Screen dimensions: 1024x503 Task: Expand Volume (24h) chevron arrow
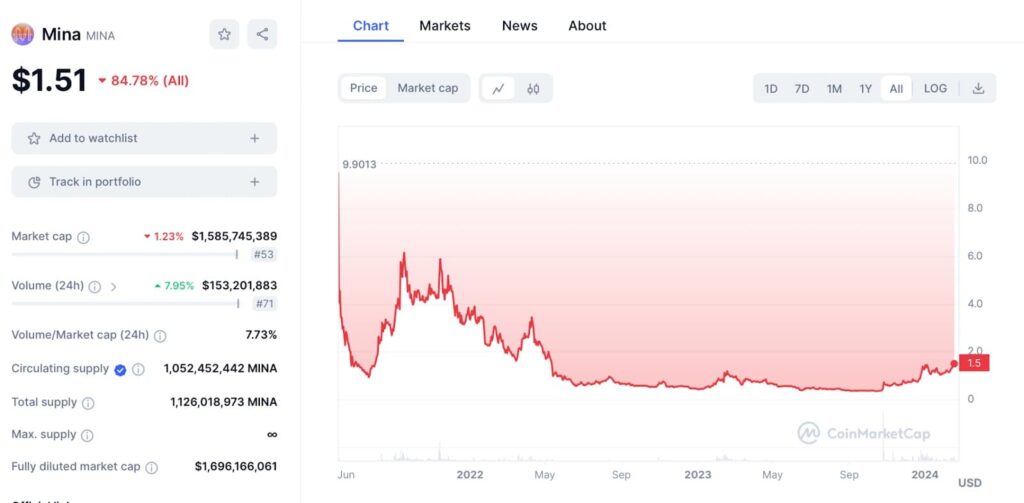pyautogui.click(x=113, y=286)
